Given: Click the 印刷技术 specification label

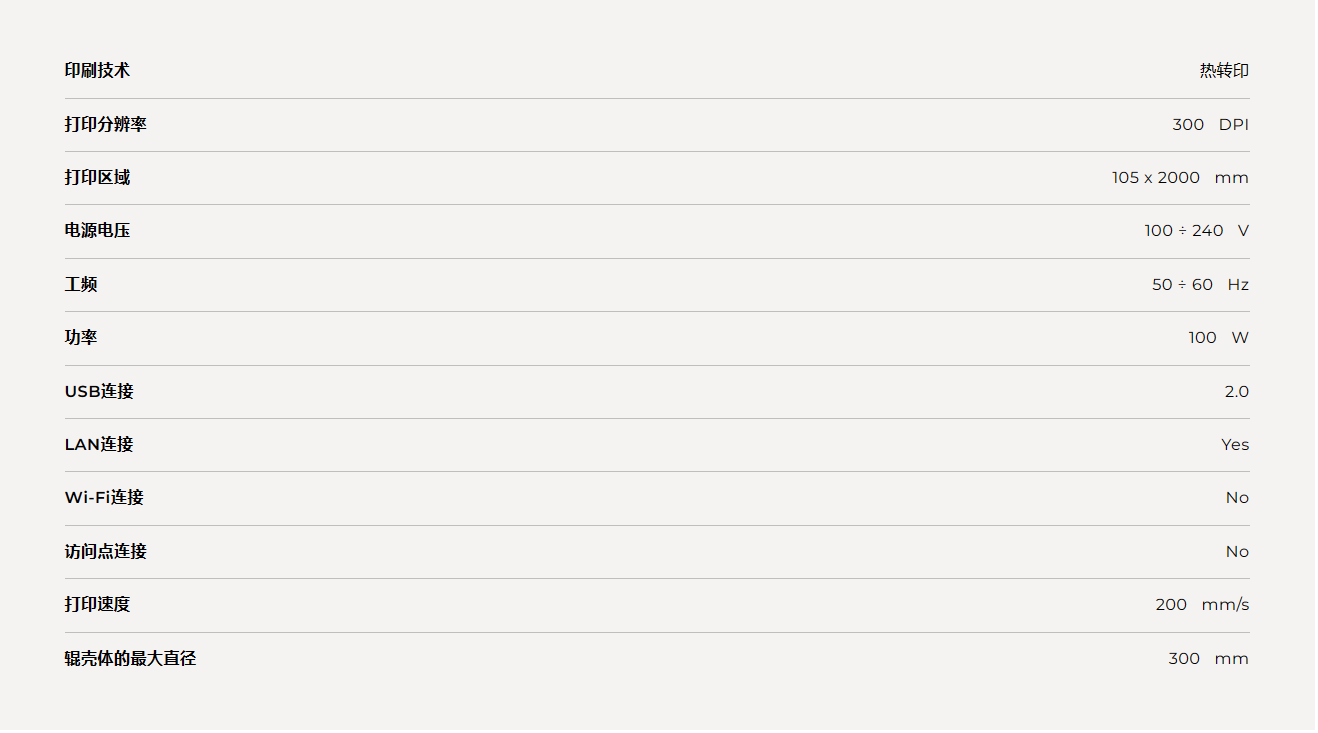Looking at the screenshot, I should click(x=97, y=70).
